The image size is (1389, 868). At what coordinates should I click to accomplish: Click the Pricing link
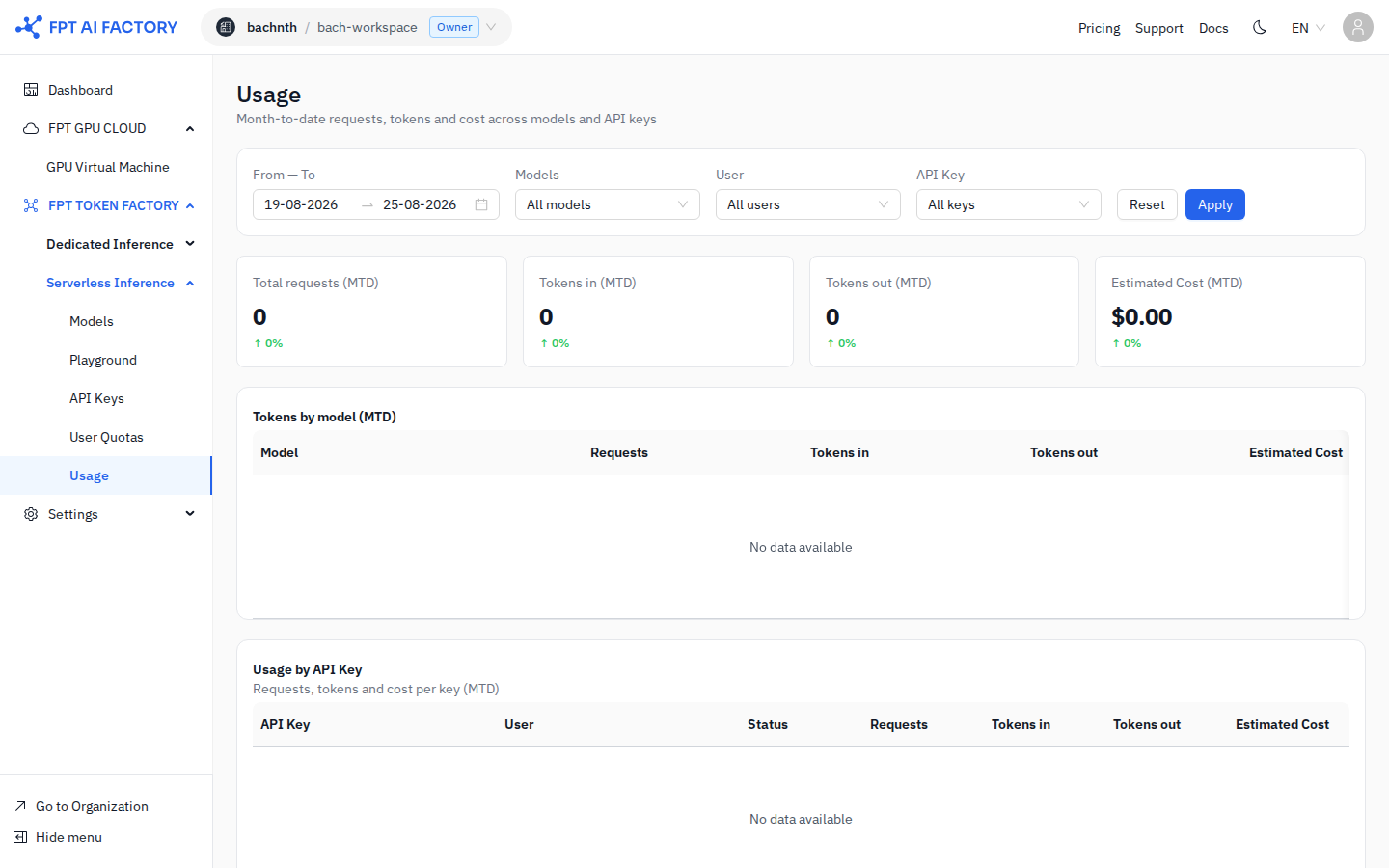[x=1099, y=28]
